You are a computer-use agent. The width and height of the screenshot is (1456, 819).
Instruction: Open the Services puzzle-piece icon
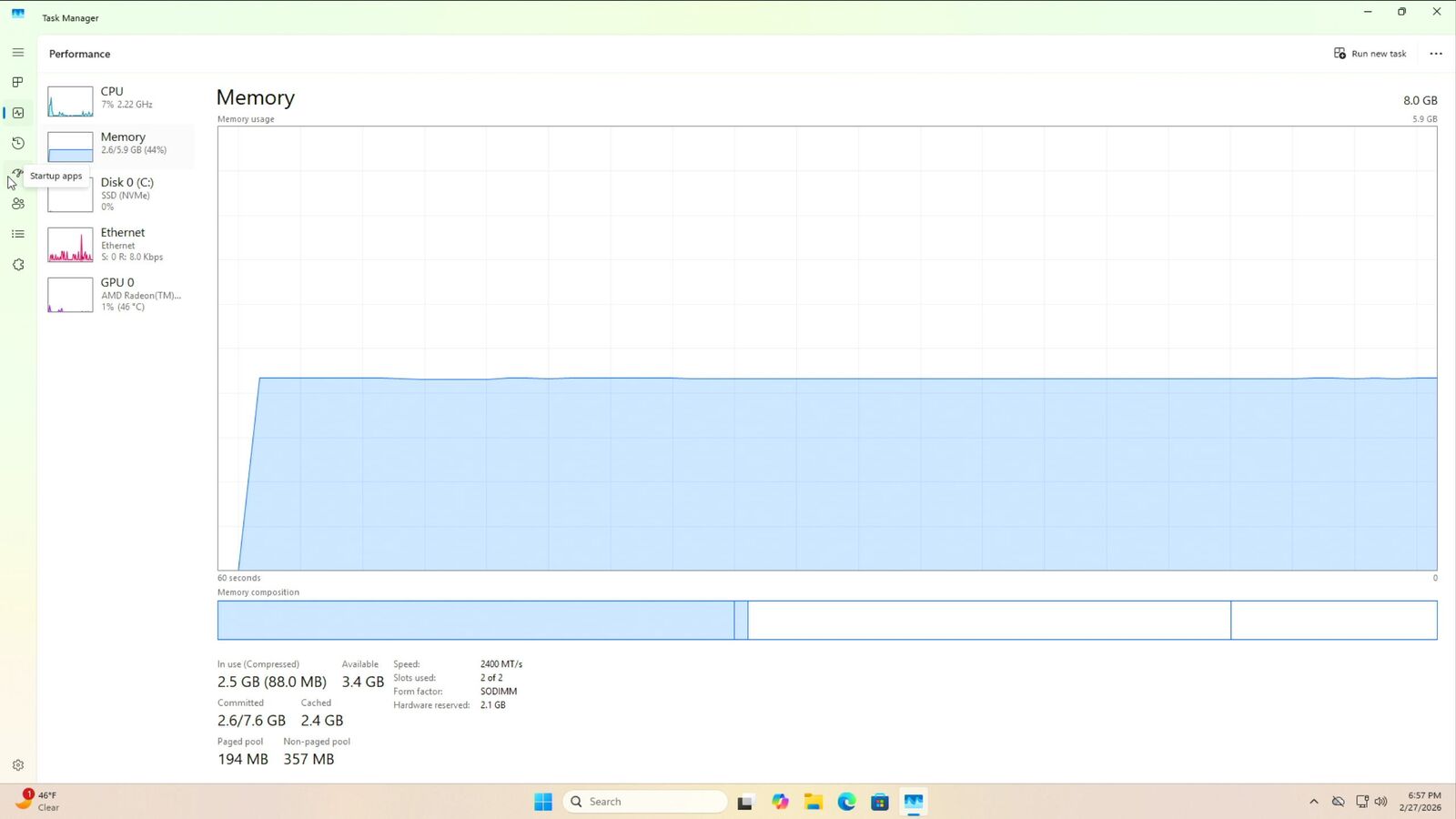coord(17,265)
